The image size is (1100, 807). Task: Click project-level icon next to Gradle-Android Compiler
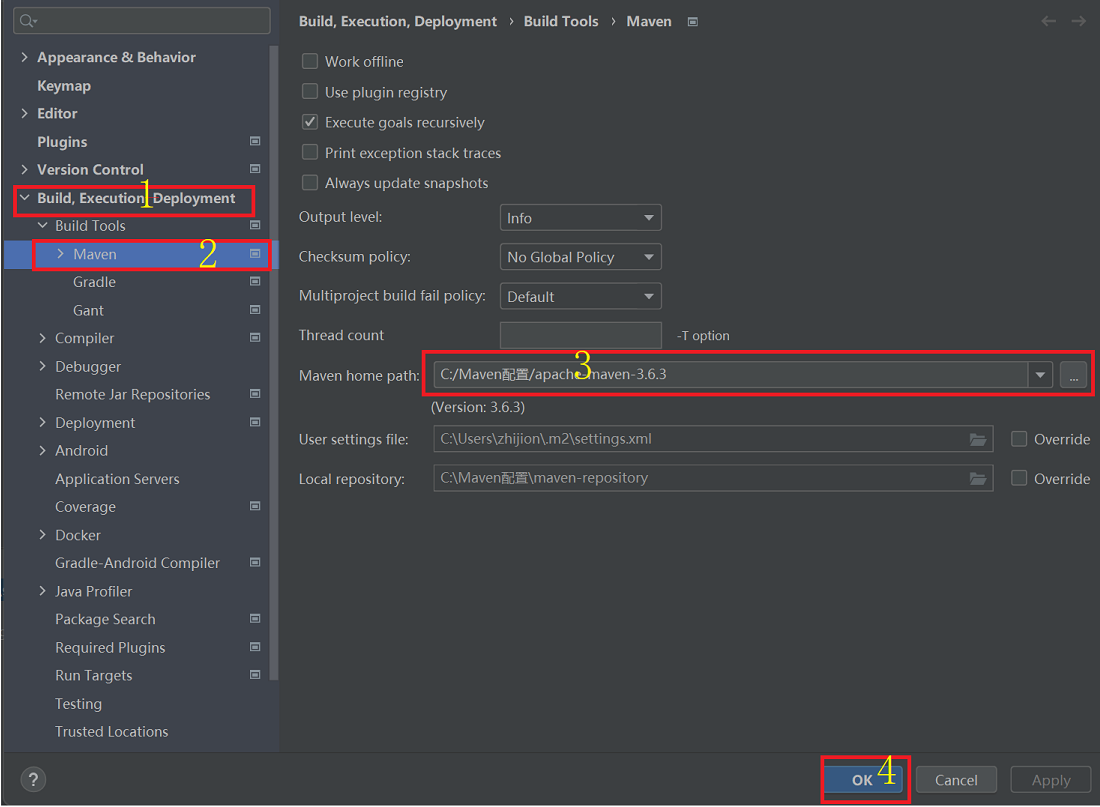point(255,562)
